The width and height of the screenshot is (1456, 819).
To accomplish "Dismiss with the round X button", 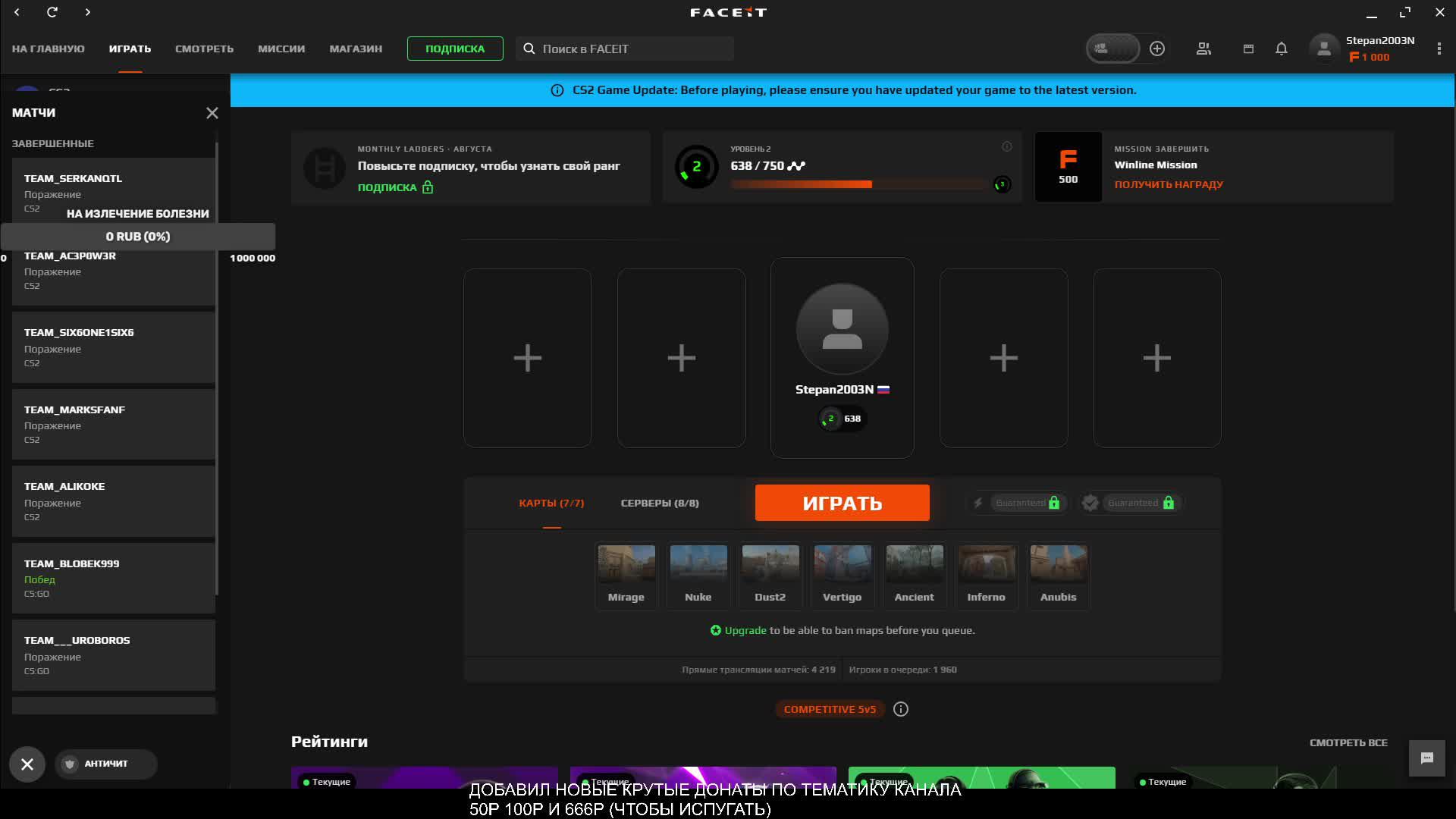I will pyautogui.click(x=27, y=764).
